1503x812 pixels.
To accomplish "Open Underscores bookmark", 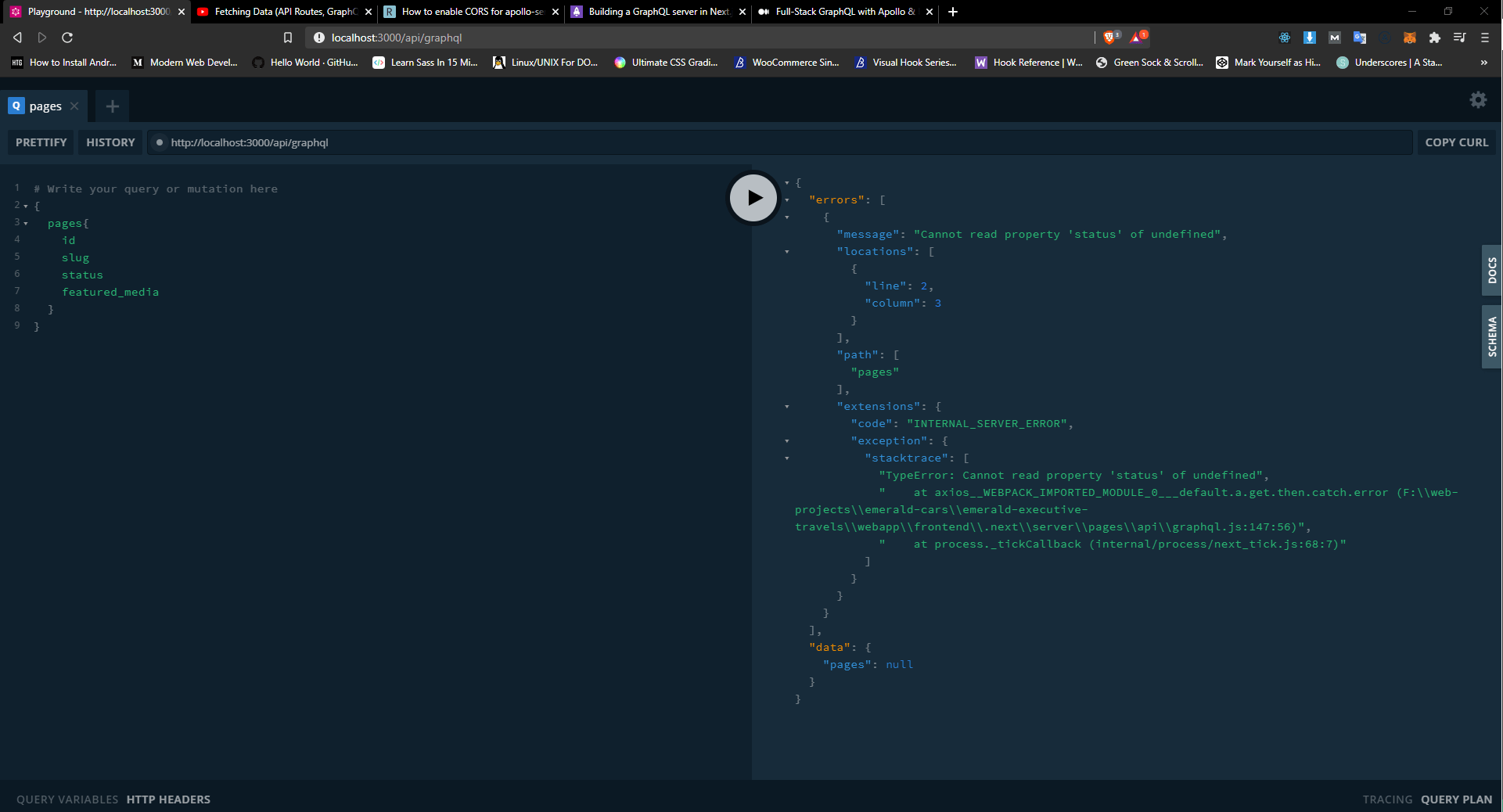I will click(x=1390, y=63).
